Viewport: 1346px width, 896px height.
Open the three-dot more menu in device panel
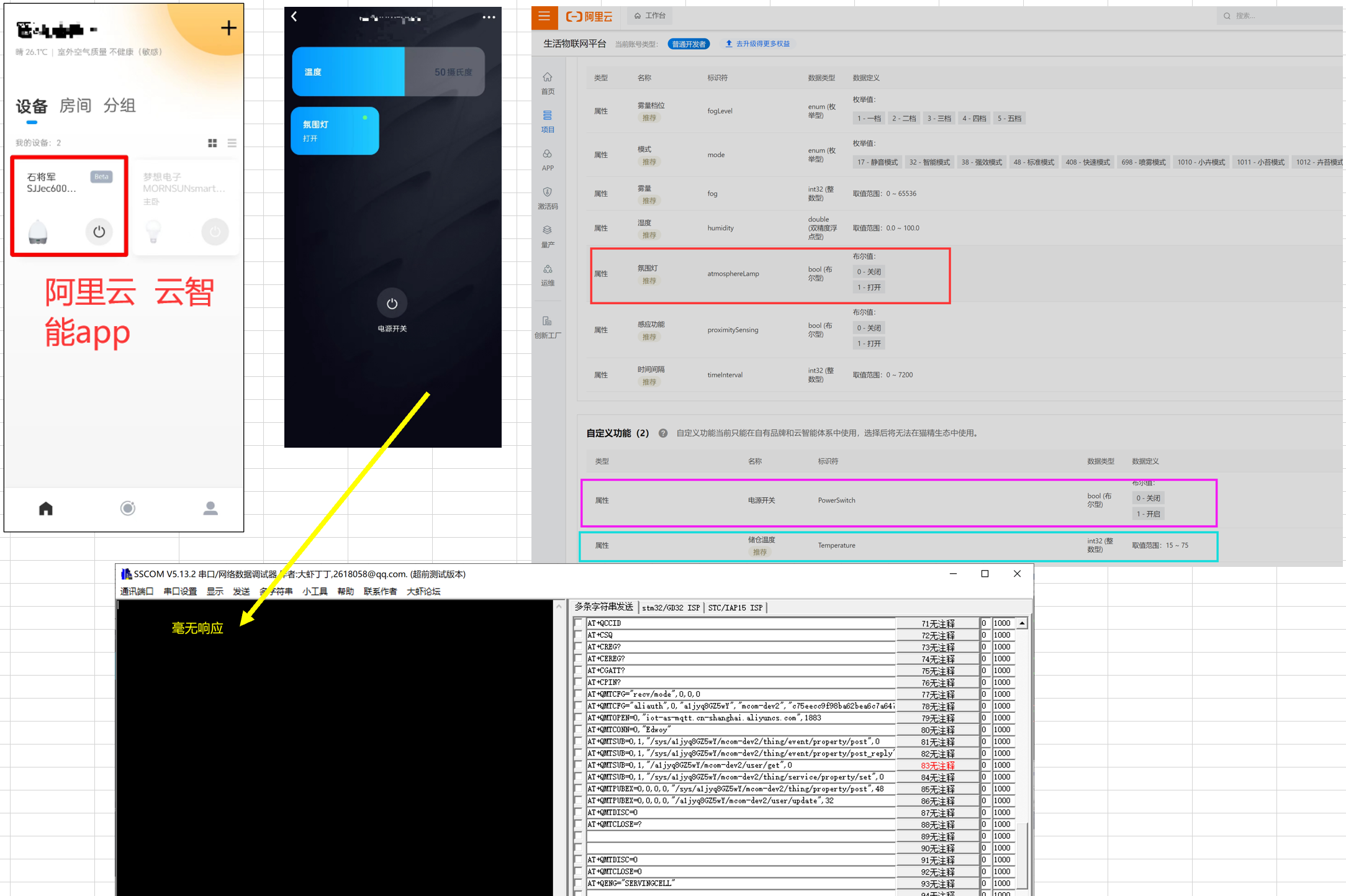[489, 17]
